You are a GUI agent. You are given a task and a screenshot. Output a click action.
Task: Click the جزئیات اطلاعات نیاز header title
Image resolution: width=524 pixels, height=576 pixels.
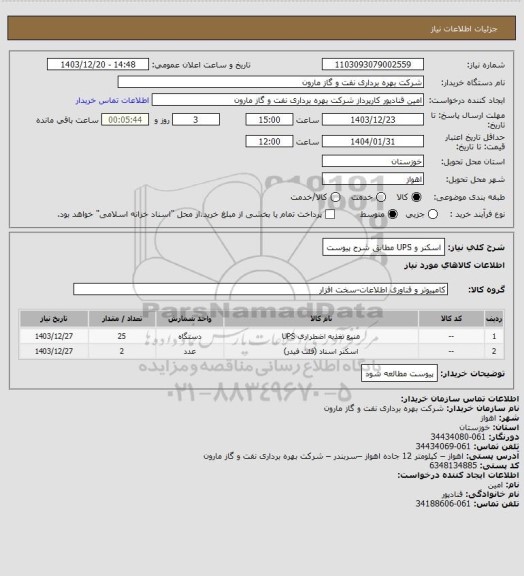pos(464,29)
